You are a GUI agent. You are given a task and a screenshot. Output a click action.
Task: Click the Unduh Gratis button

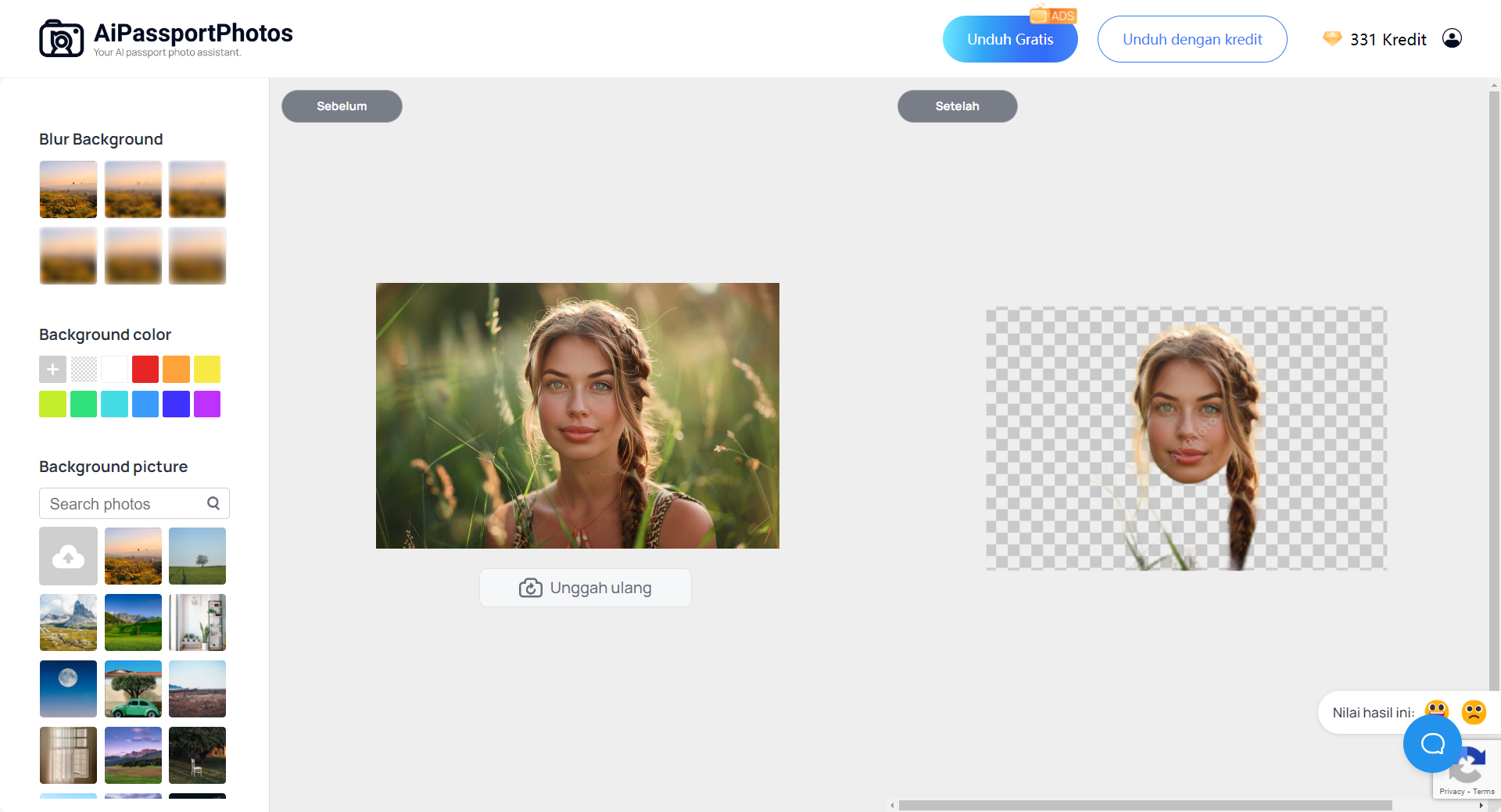(1010, 38)
